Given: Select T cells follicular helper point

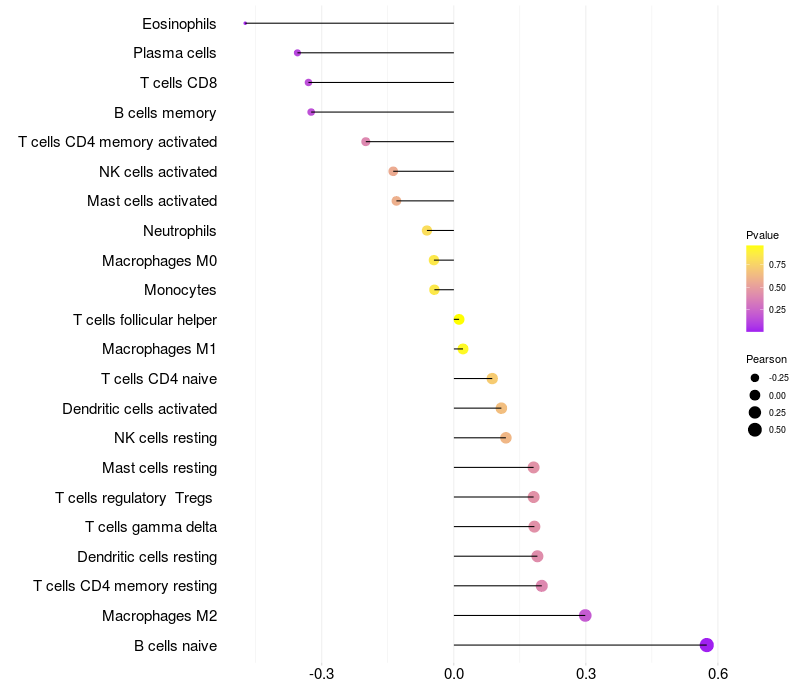Looking at the screenshot, I should pyautogui.click(x=459, y=319).
